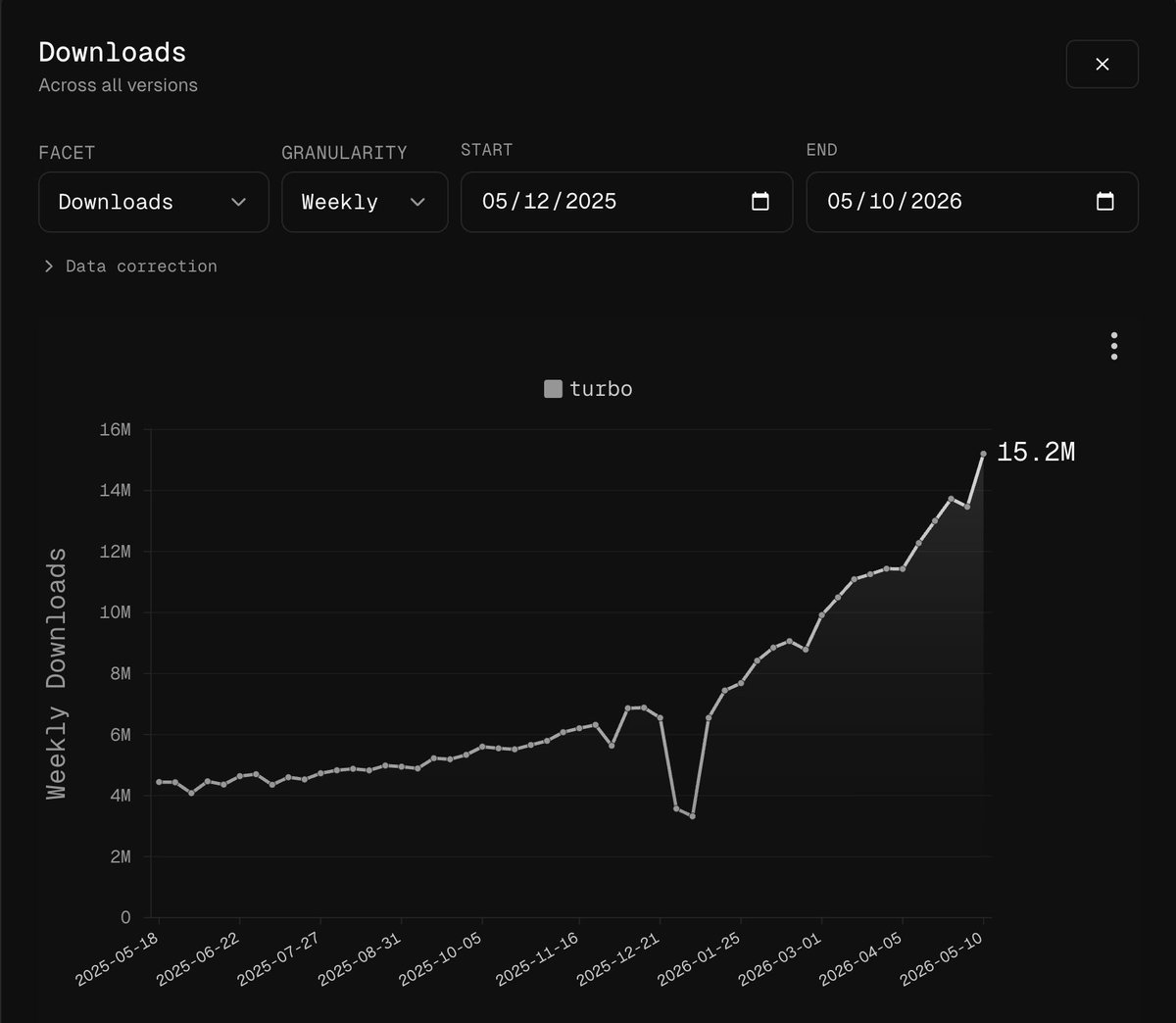Select the final 15.2M data point
This screenshot has height=1023, width=1176.
tap(983, 454)
